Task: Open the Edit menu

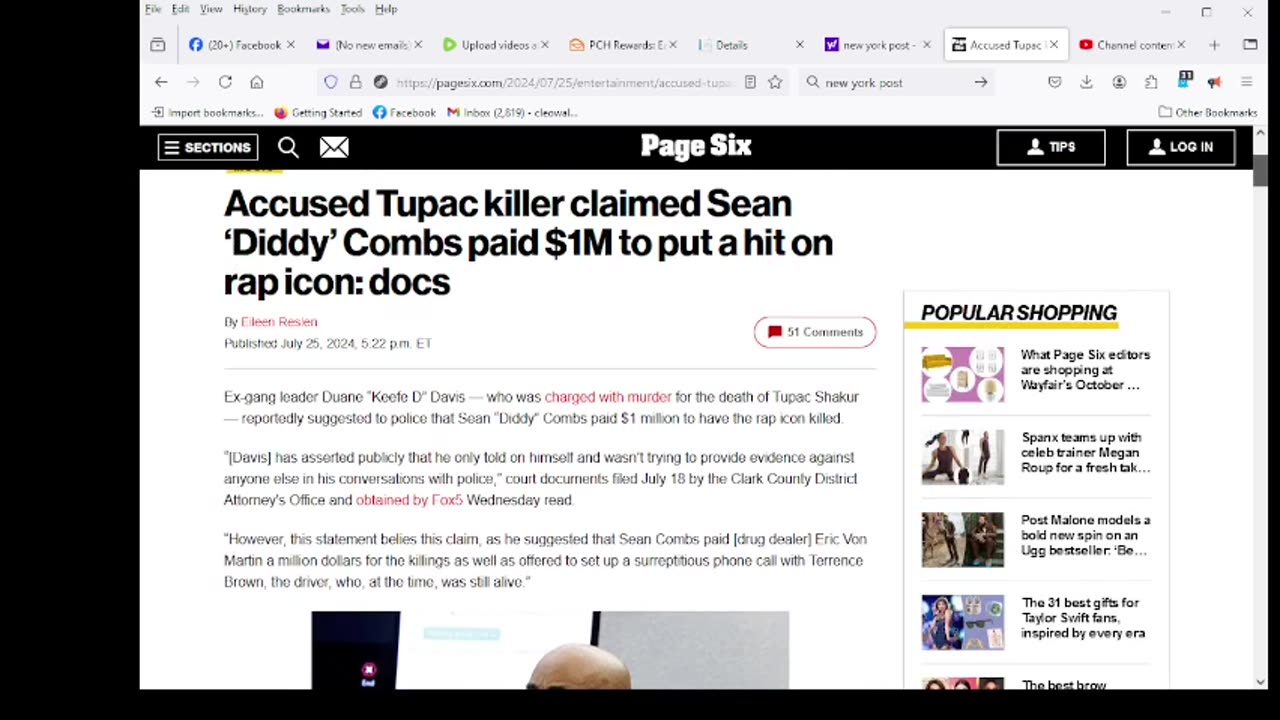Action: pos(180,9)
